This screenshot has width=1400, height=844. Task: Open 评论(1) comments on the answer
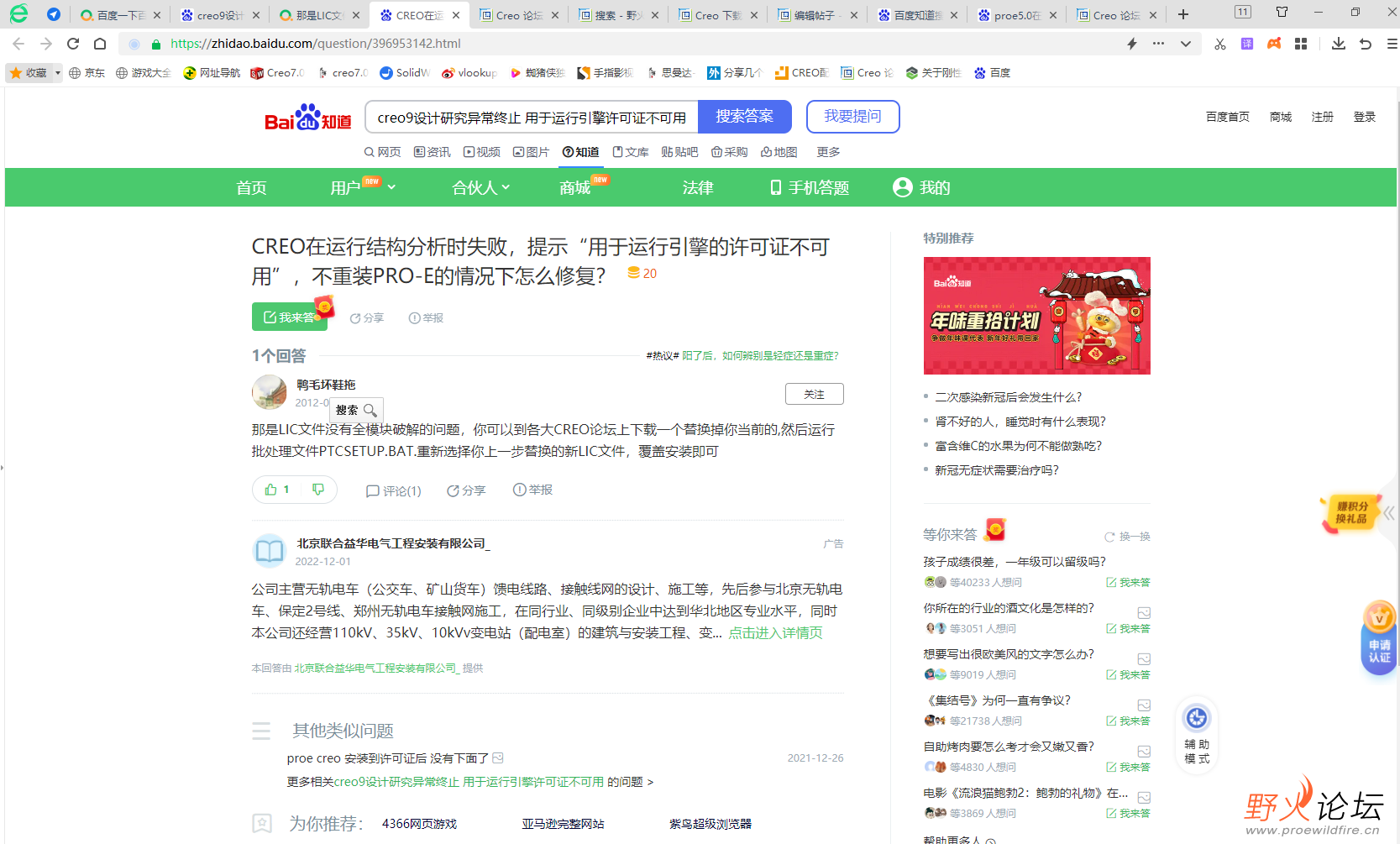[x=394, y=490]
